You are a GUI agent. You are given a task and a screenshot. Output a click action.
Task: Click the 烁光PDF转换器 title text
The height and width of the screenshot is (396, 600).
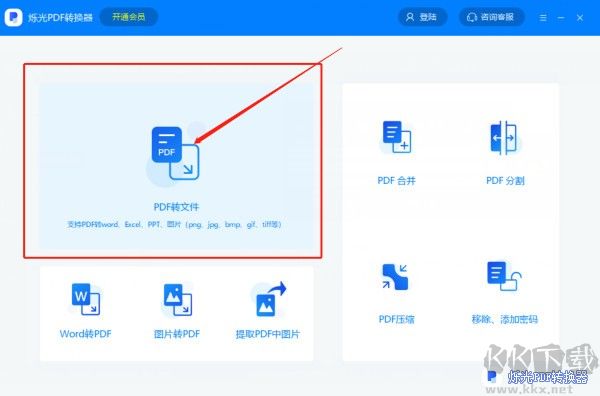60,18
